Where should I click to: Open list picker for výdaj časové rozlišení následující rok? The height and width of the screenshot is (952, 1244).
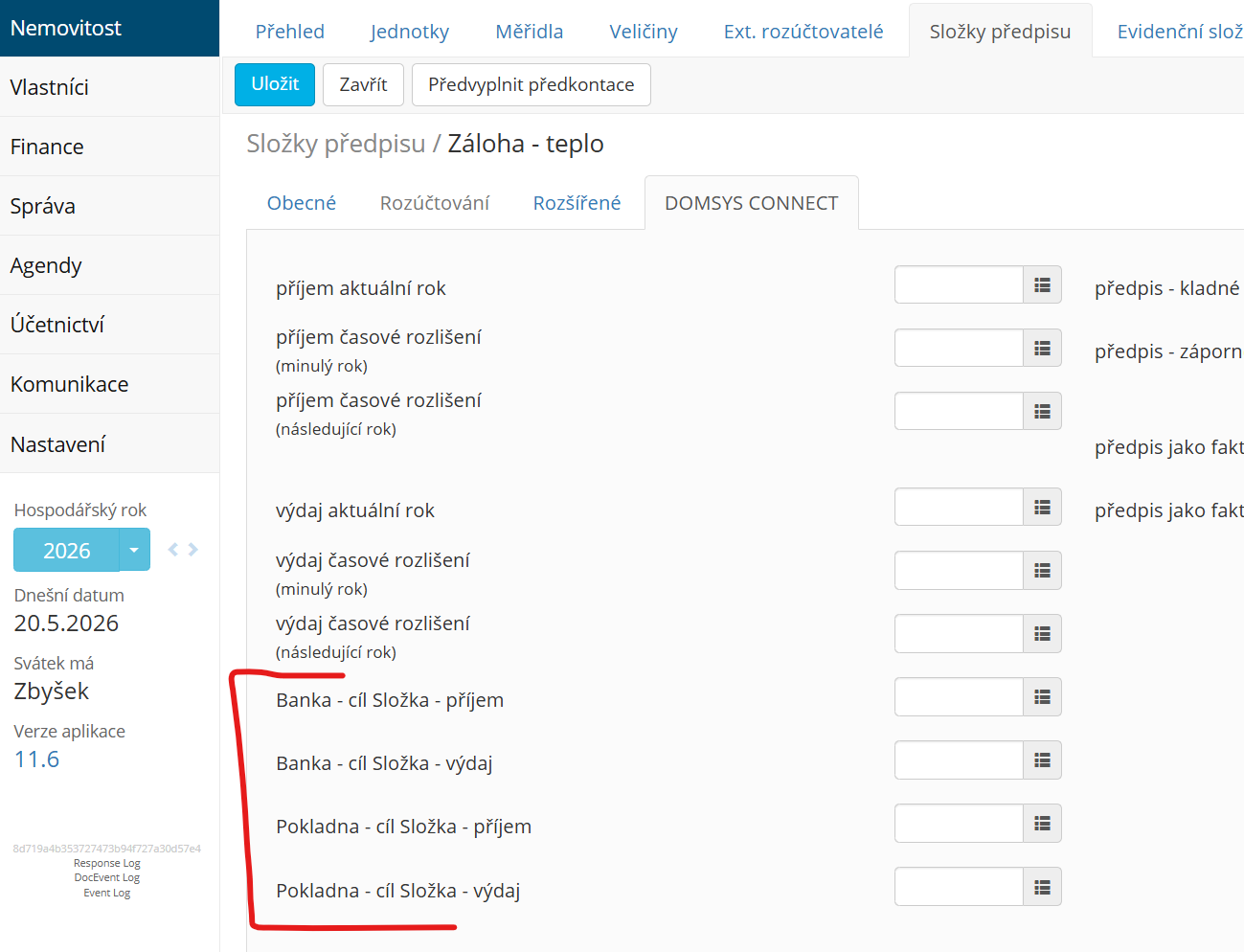[x=1042, y=634]
